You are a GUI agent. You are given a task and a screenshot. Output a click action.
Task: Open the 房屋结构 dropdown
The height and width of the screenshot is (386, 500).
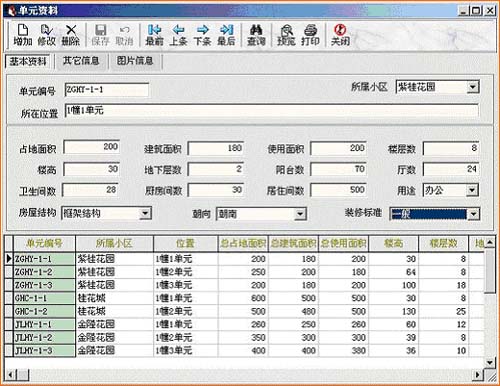point(145,213)
